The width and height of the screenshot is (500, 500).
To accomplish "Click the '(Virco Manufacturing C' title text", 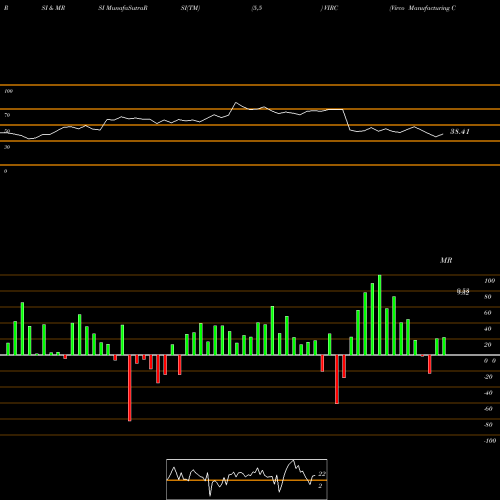I will click(x=423, y=8).
